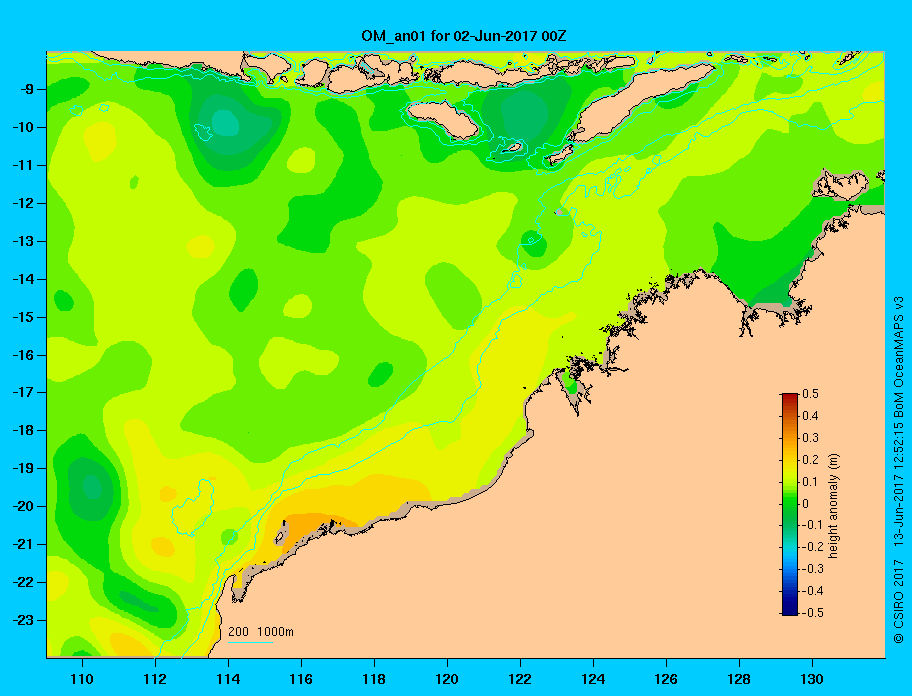Click latitude axis label "-14"
Image resolution: width=912 pixels, height=696 pixels.
pos(22,280)
